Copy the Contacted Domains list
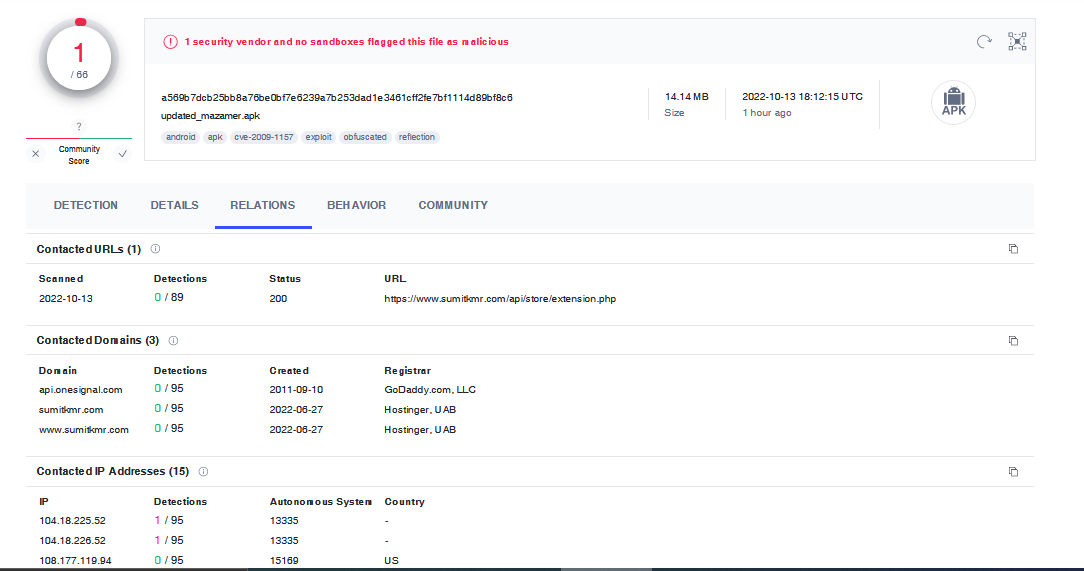 point(1013,340)
